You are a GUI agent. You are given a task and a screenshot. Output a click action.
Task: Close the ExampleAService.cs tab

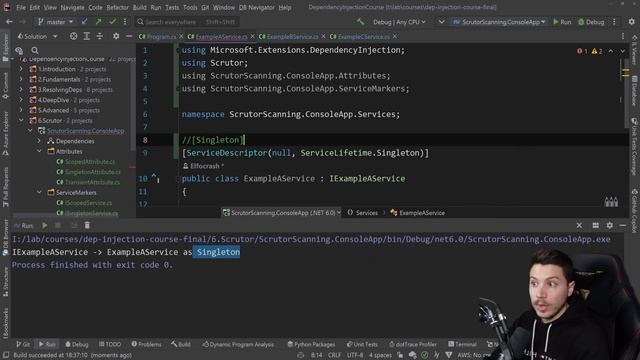(252, 37)
